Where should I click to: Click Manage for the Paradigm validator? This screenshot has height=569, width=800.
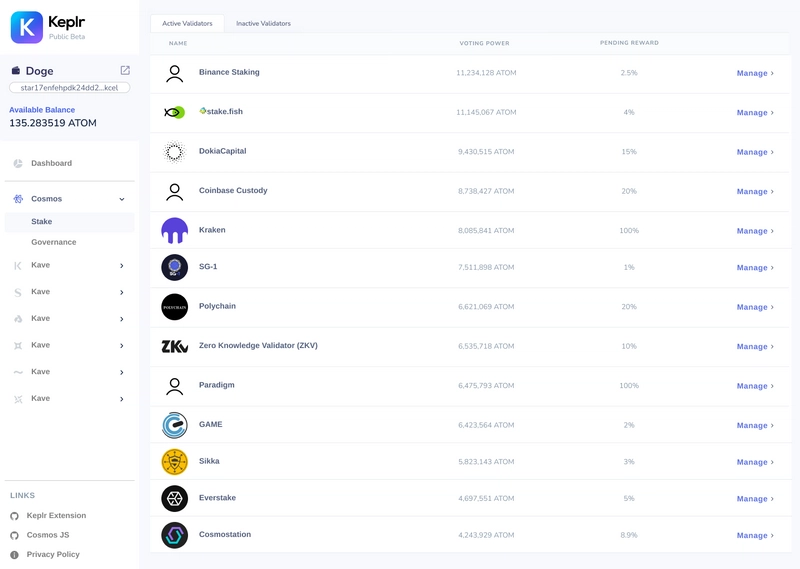click(x=755, y=386)
